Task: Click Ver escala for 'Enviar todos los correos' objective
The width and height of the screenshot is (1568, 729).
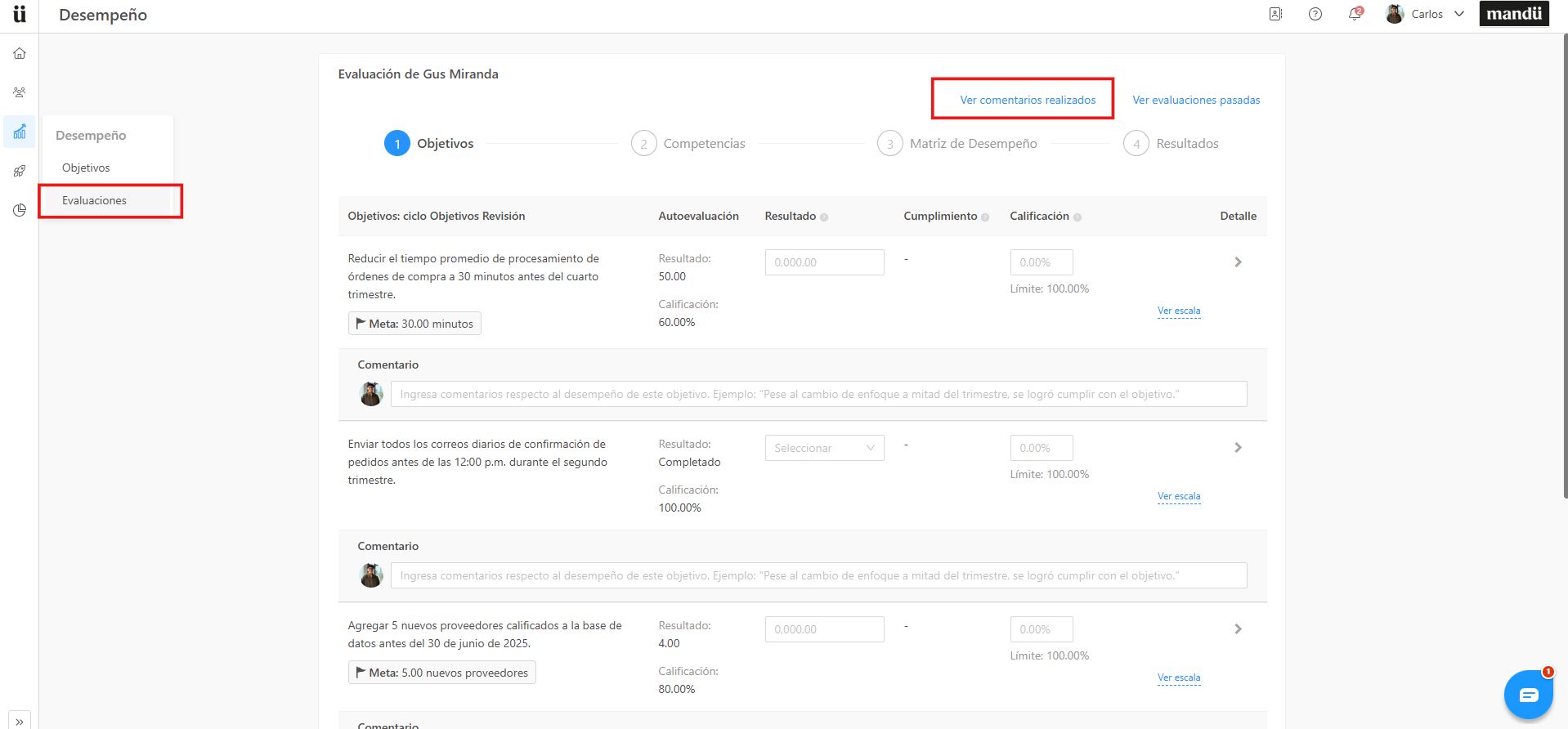Action: 1179,496
